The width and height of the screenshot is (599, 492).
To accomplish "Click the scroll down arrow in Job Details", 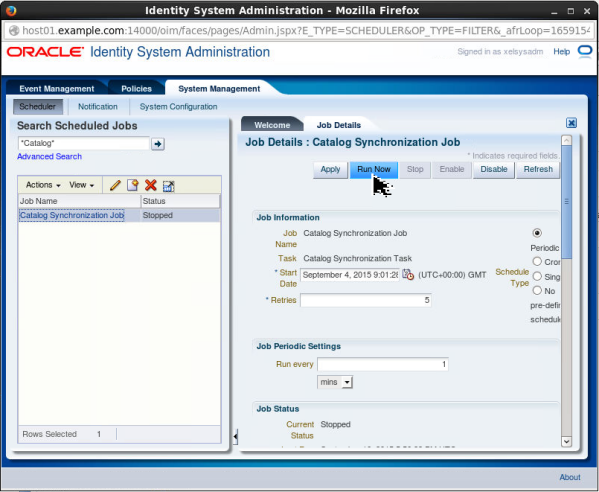I will [x=567, y=441].
